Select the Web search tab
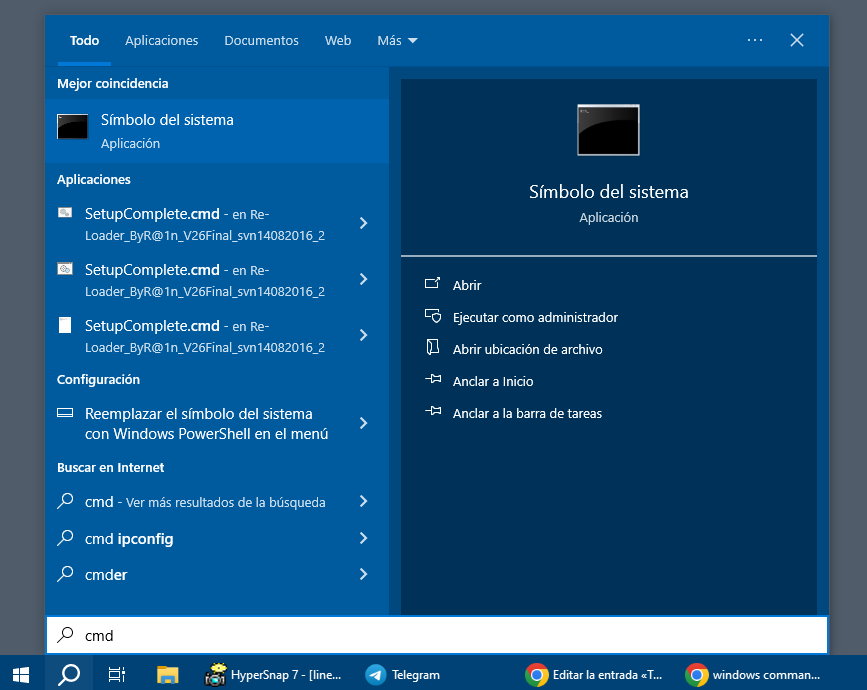The width and height of the screenshot is (867, 690). pyautogui.click(x=338, y=41)
